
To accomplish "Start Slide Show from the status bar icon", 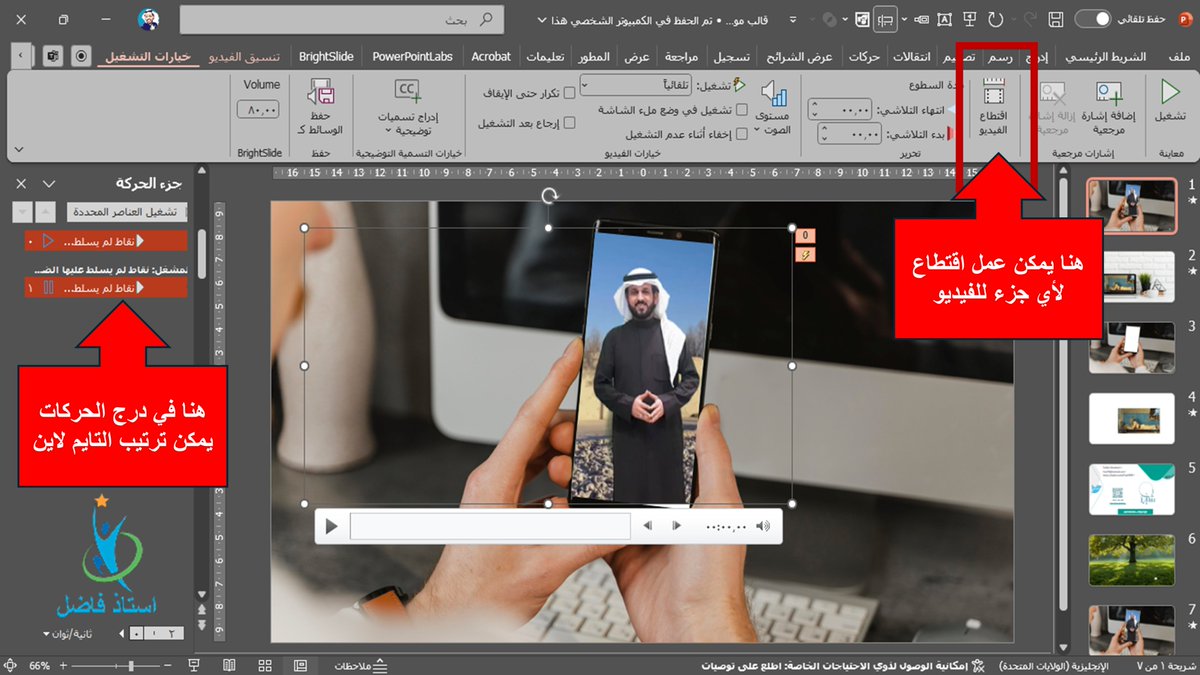I will point(193,665).
